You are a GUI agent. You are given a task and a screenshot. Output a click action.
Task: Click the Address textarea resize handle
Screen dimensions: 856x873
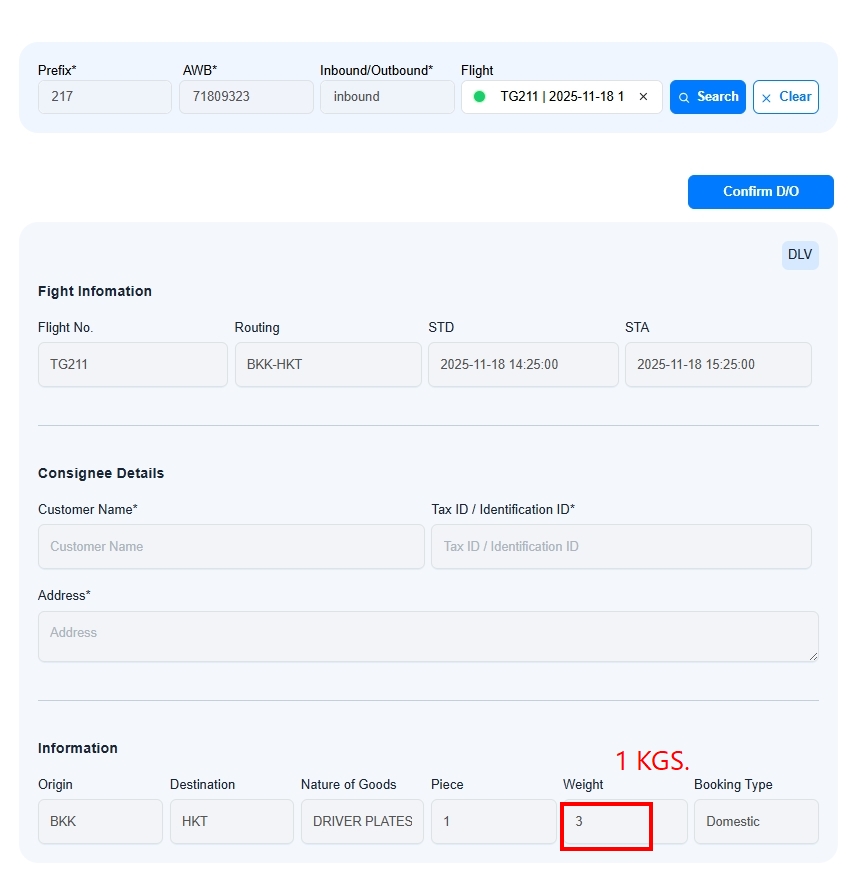click(x=813, y=656)
